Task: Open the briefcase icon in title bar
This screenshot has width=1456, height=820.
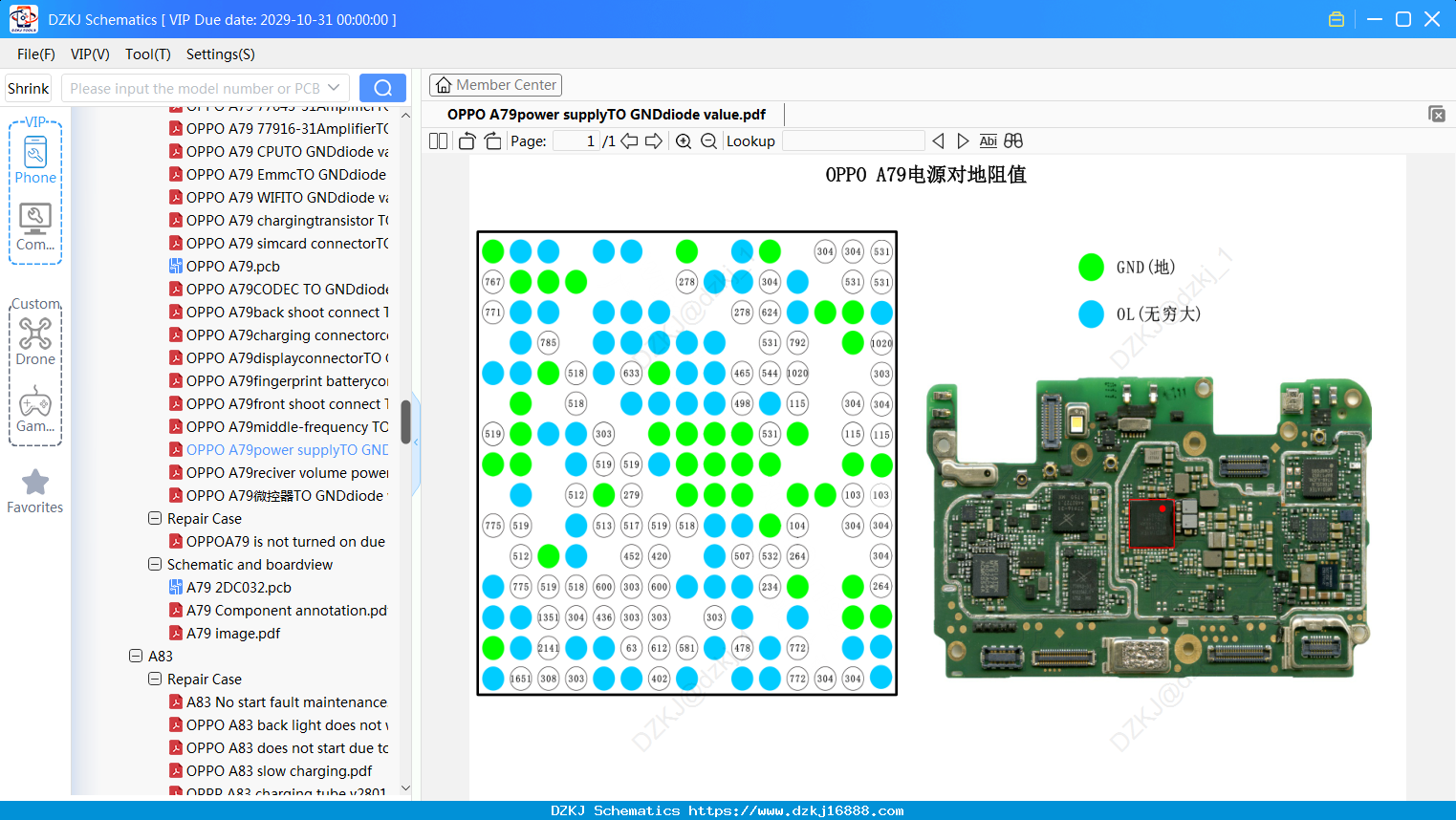Action: point(1336,19)
